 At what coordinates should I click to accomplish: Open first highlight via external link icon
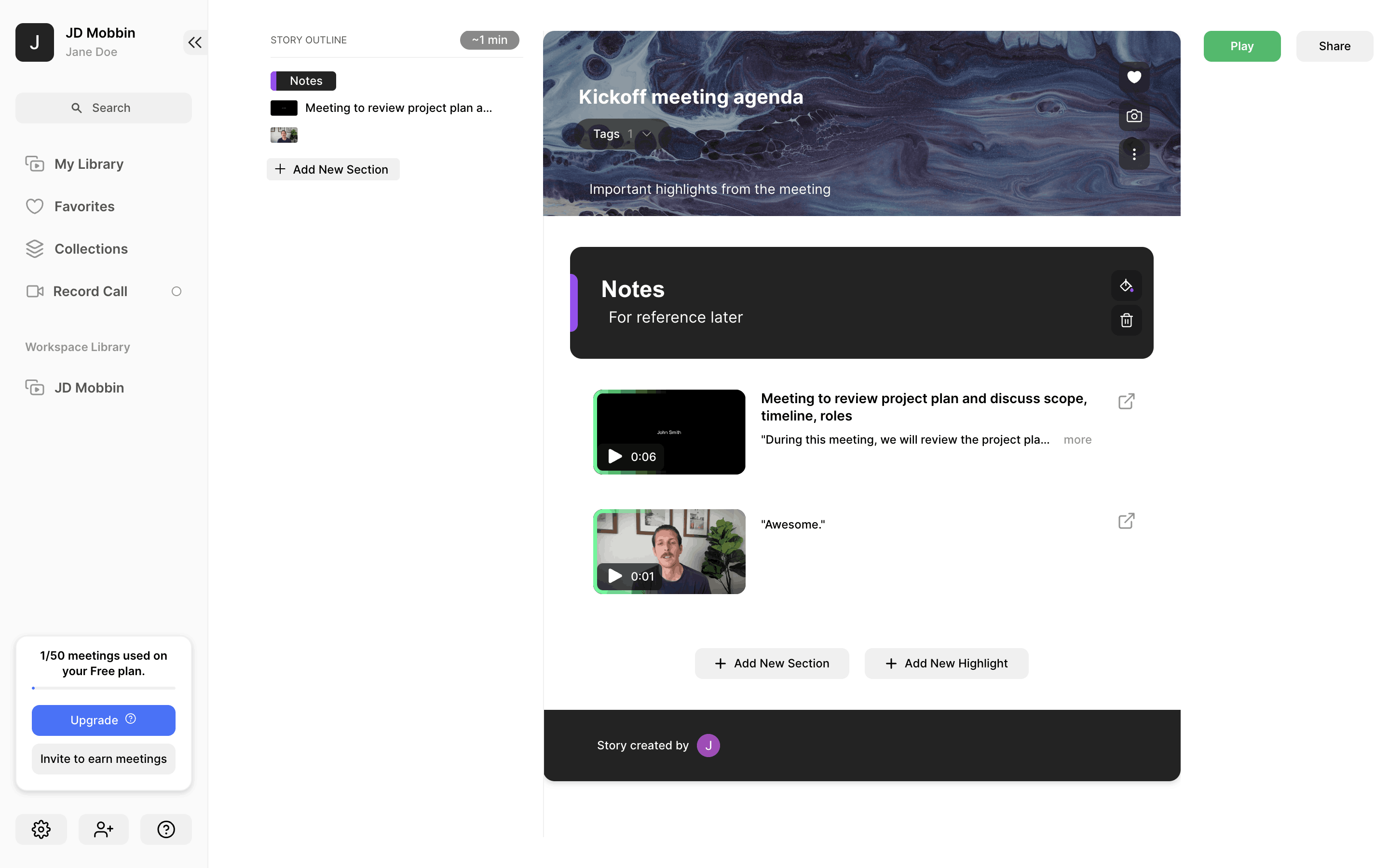tap(1126, 401)
